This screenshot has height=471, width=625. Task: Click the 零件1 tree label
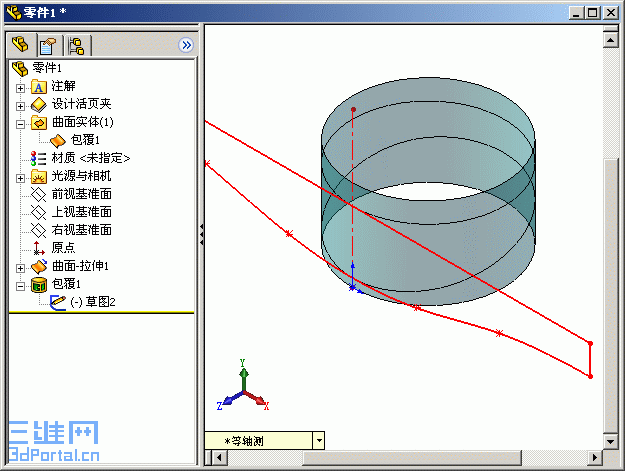coord(47,68)
